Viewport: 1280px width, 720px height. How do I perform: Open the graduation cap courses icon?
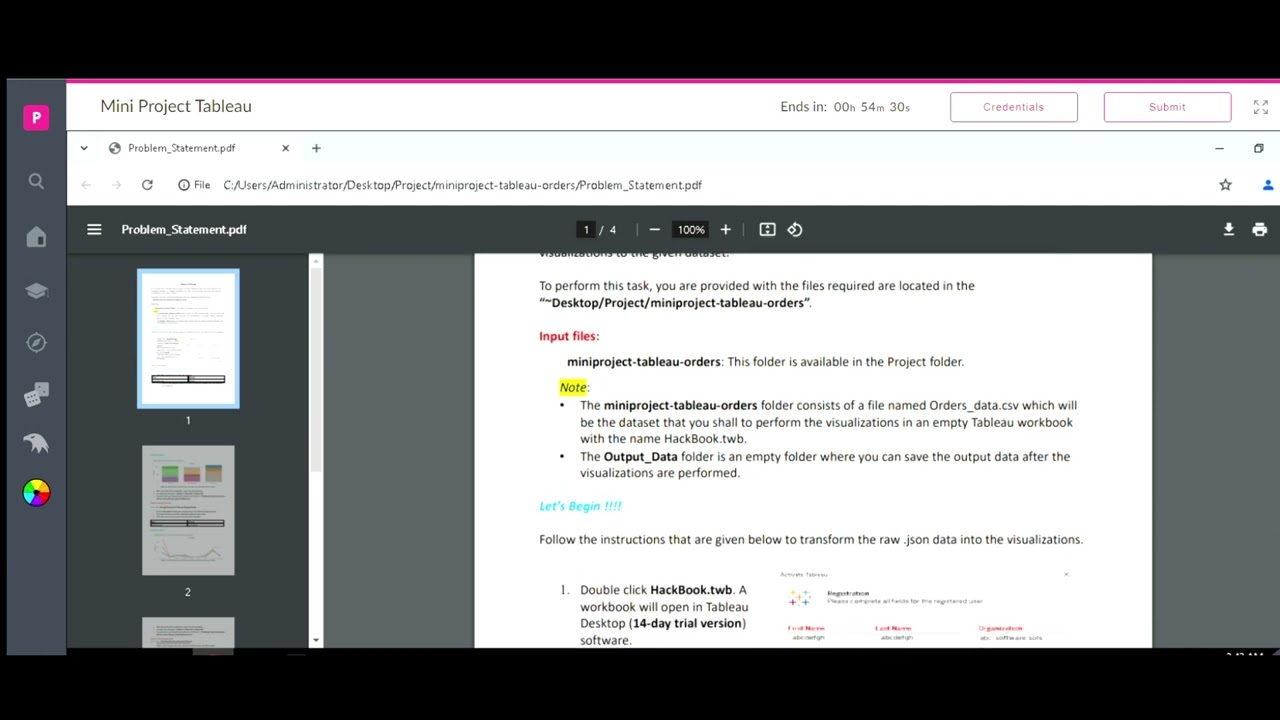click(36, 291)
